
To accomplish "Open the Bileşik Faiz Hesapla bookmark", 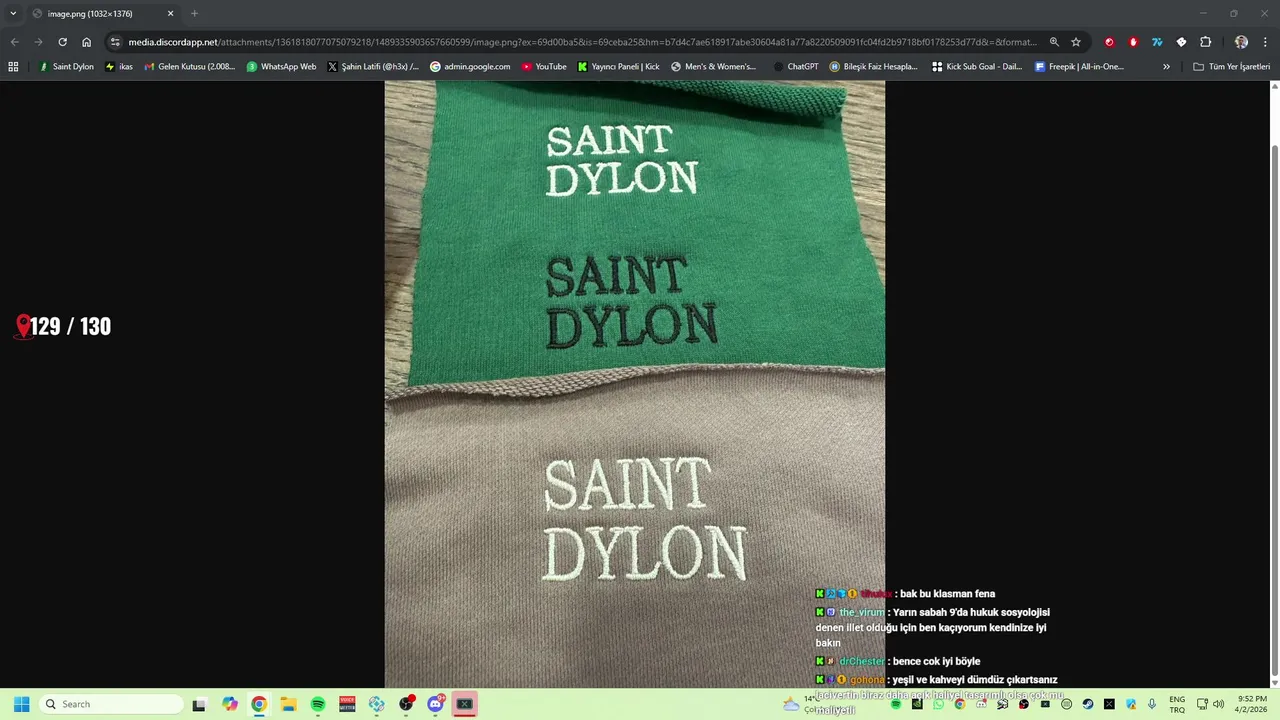I will (x=873, y=67).
